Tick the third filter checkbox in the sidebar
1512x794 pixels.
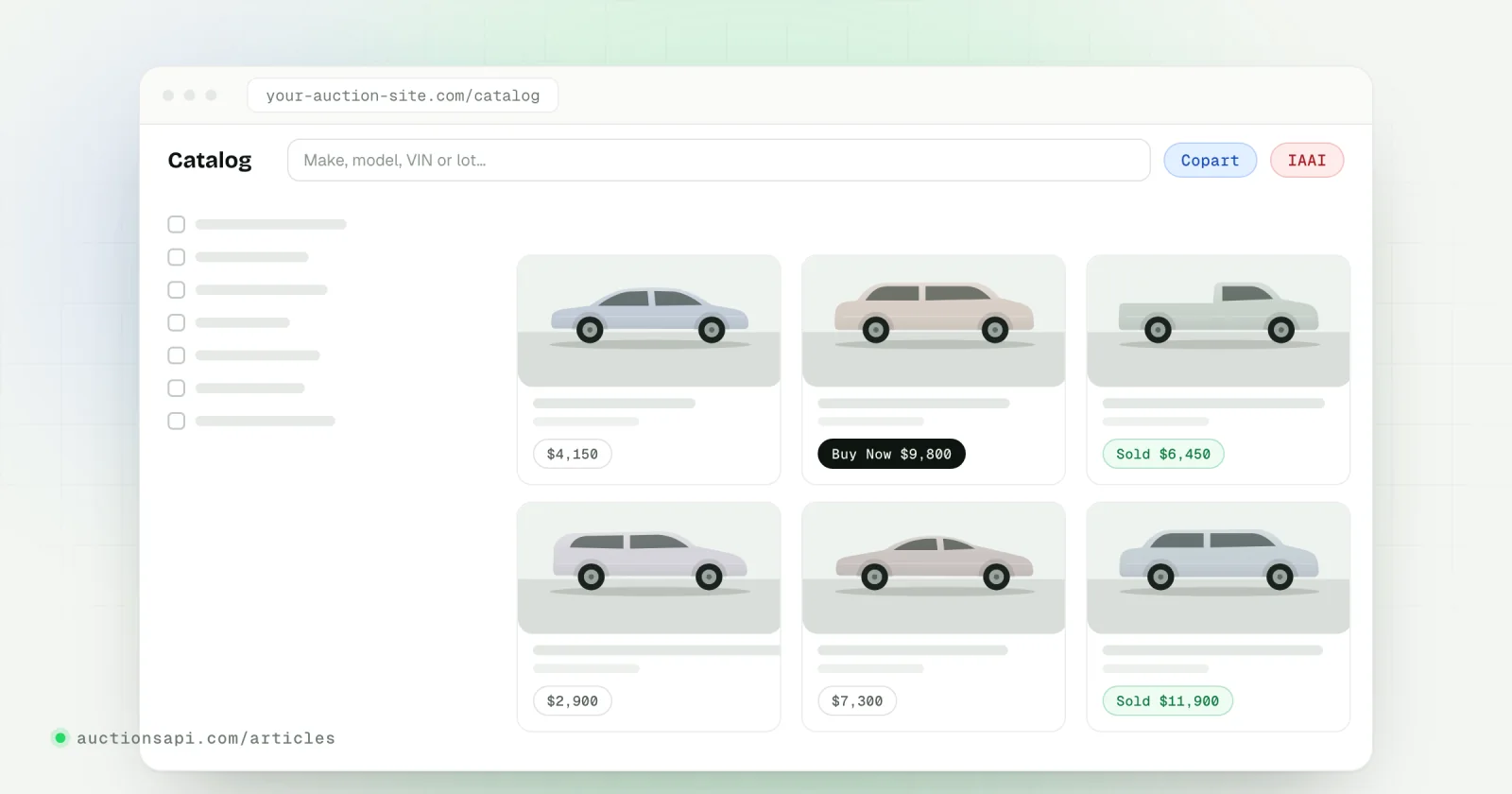click(x=176, y=290)
